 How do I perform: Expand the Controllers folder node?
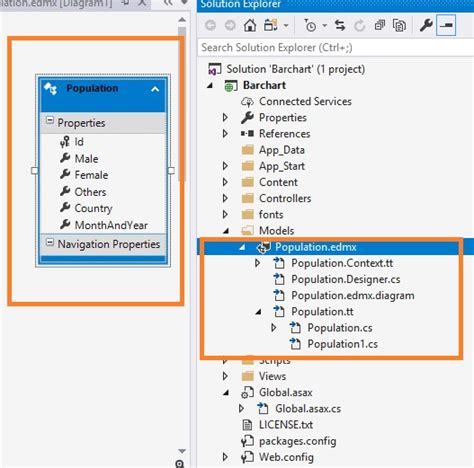pyautogui.click(x=225, y=198)
